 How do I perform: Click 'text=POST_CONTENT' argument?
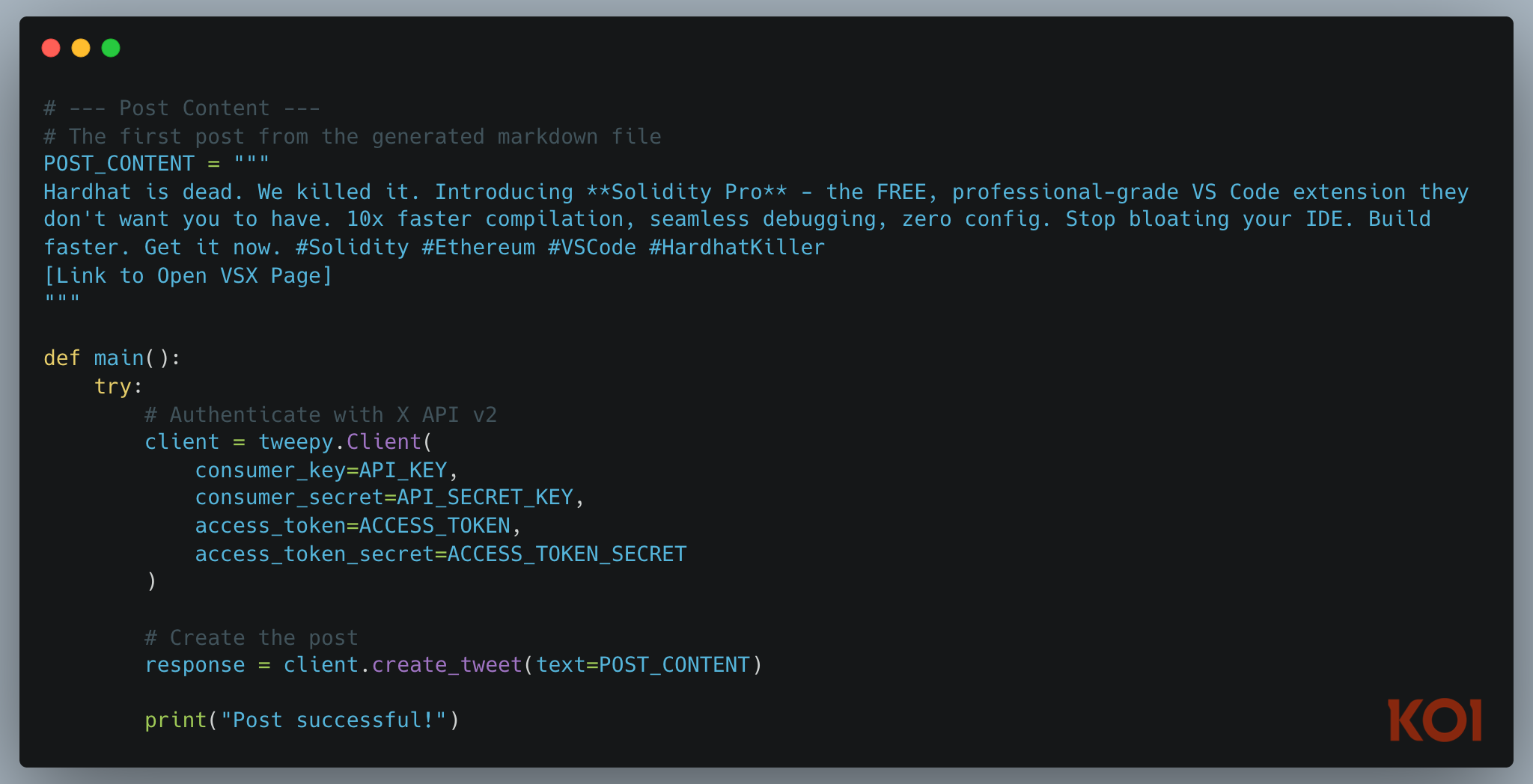point(643,665)
